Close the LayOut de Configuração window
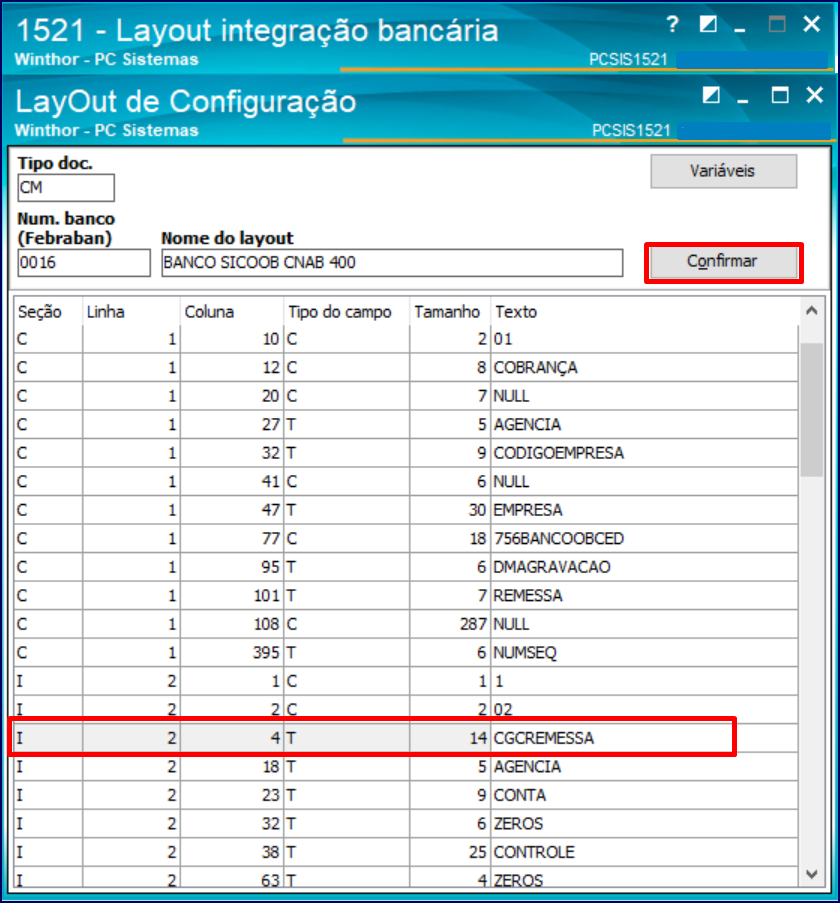The height and width of the screenshot is (903, 840). coord(815,95)
